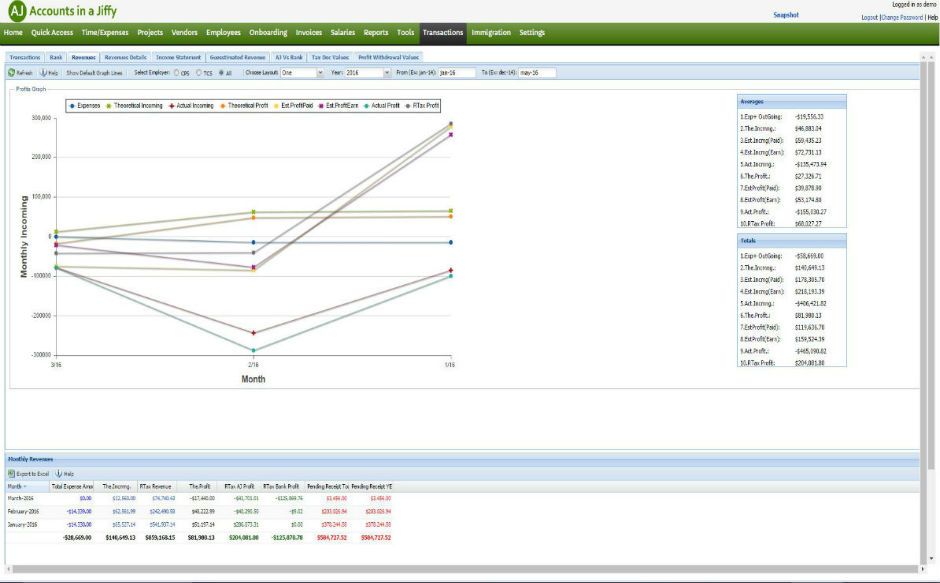Open the Immigration menu
940x583 pixels.
(491, 32)
